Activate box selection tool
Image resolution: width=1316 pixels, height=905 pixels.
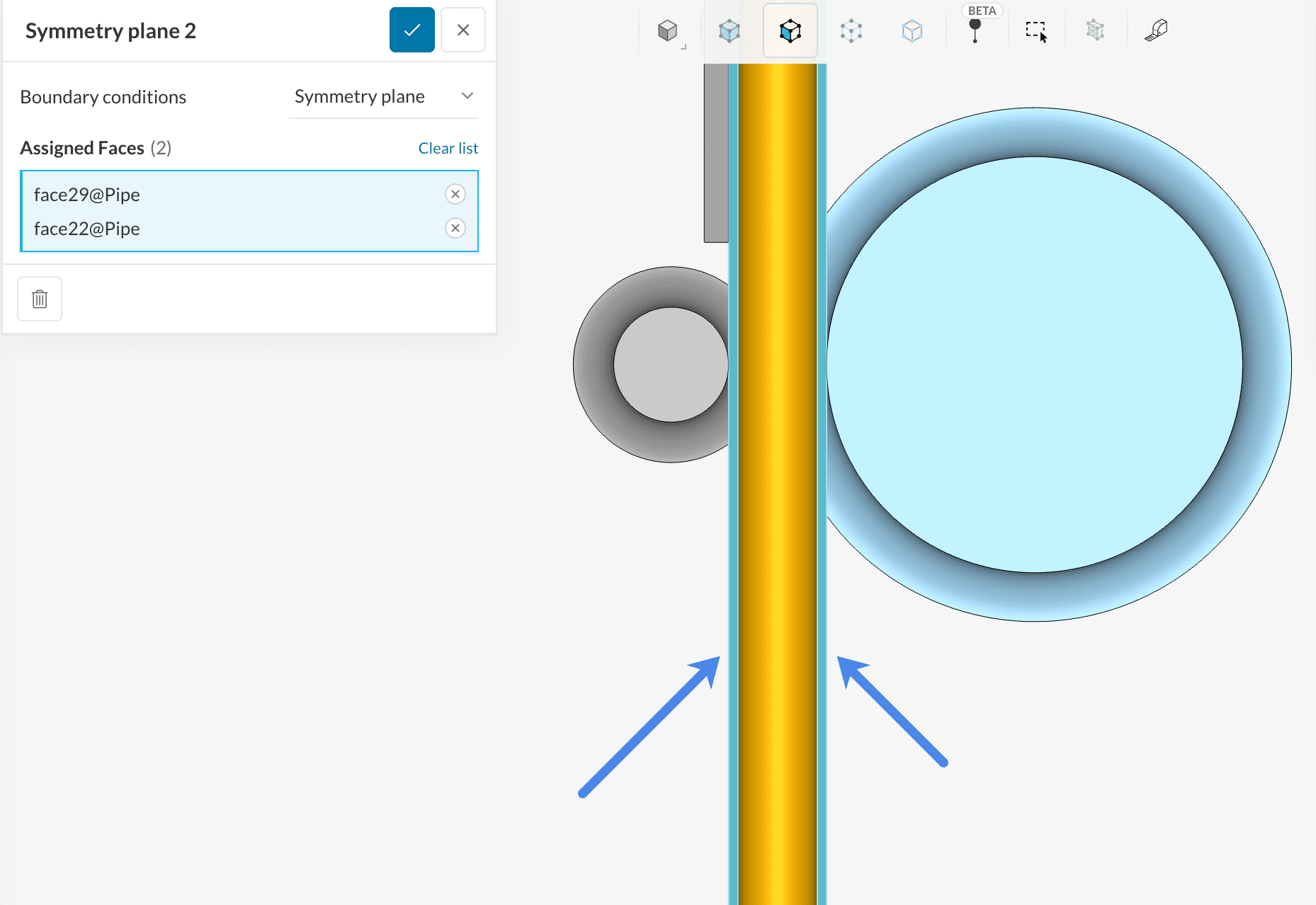[x=1036, y=31]
